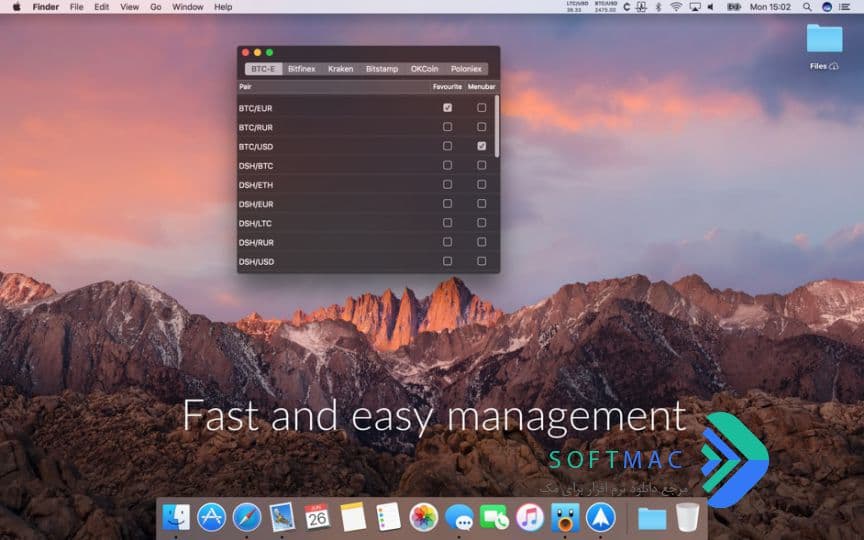The height and width of the screenshot is (540, 864).
Task: Enable Menubar for DSH/USD
Action: (482, 261)
